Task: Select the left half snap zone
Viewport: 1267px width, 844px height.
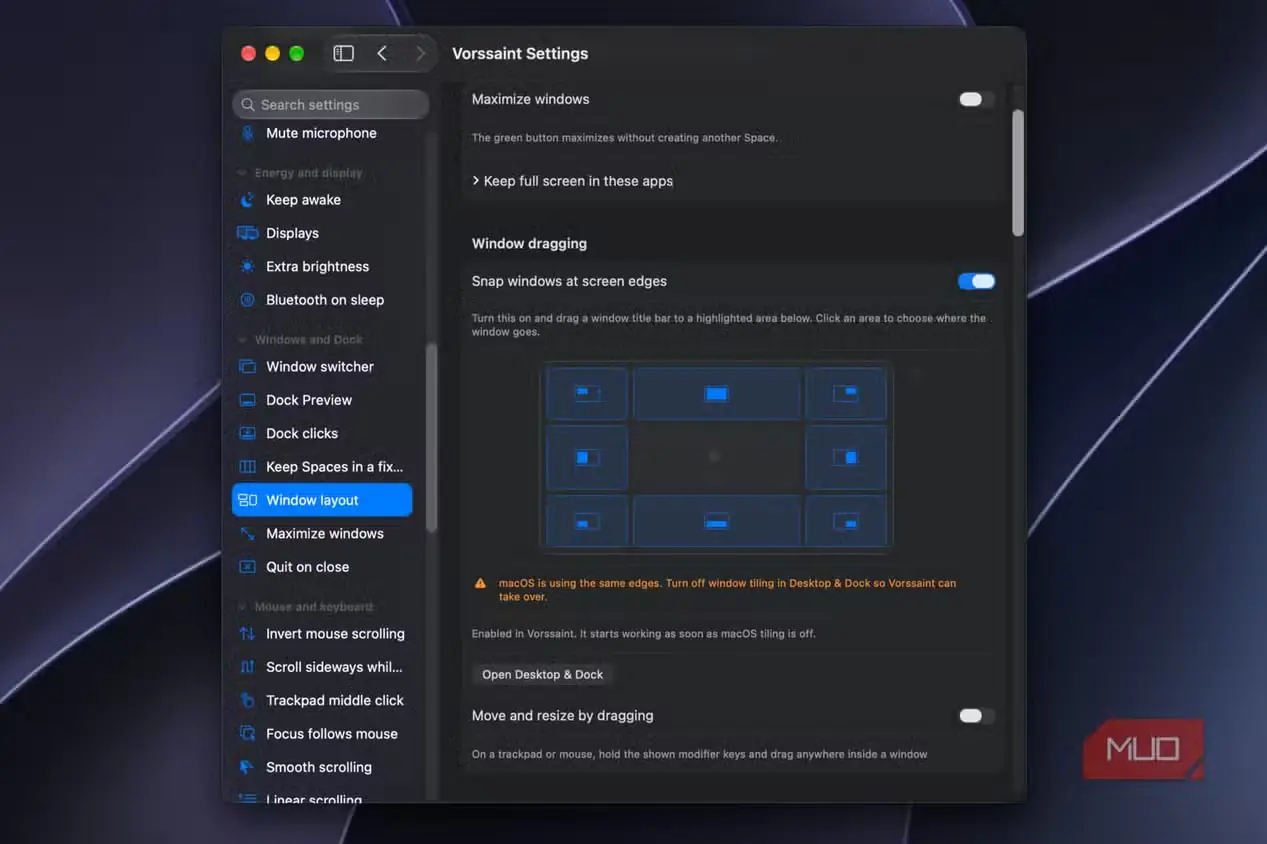Action: click(587, 457)
